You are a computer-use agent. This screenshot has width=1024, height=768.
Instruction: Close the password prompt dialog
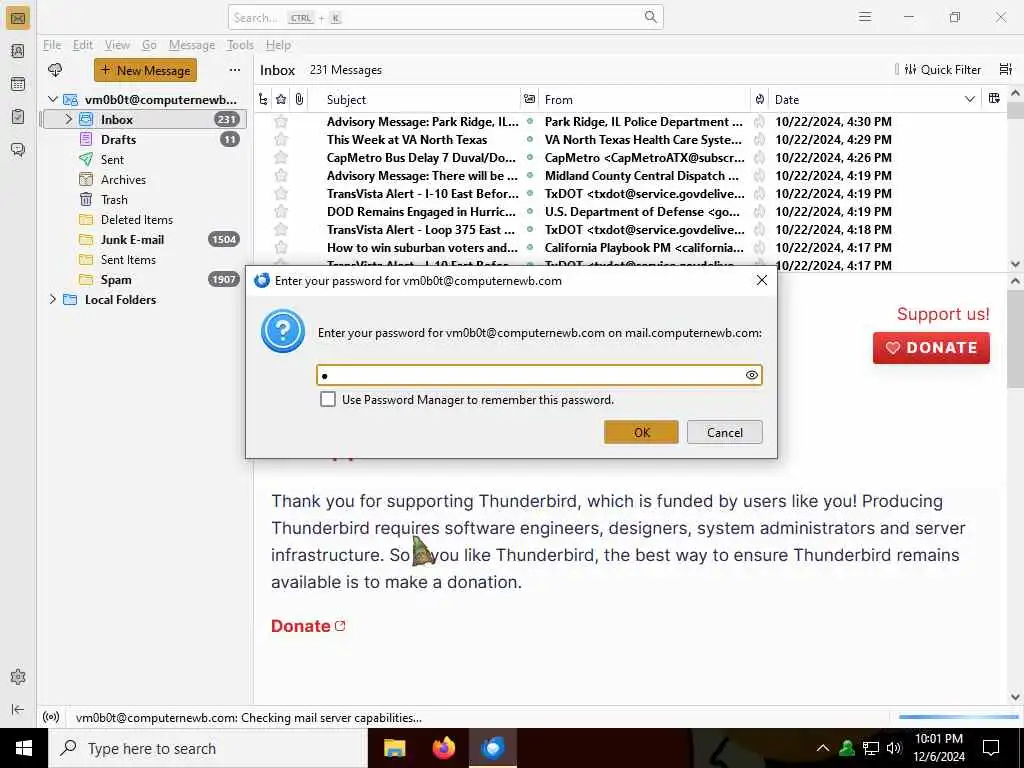[x=761, y=280]
